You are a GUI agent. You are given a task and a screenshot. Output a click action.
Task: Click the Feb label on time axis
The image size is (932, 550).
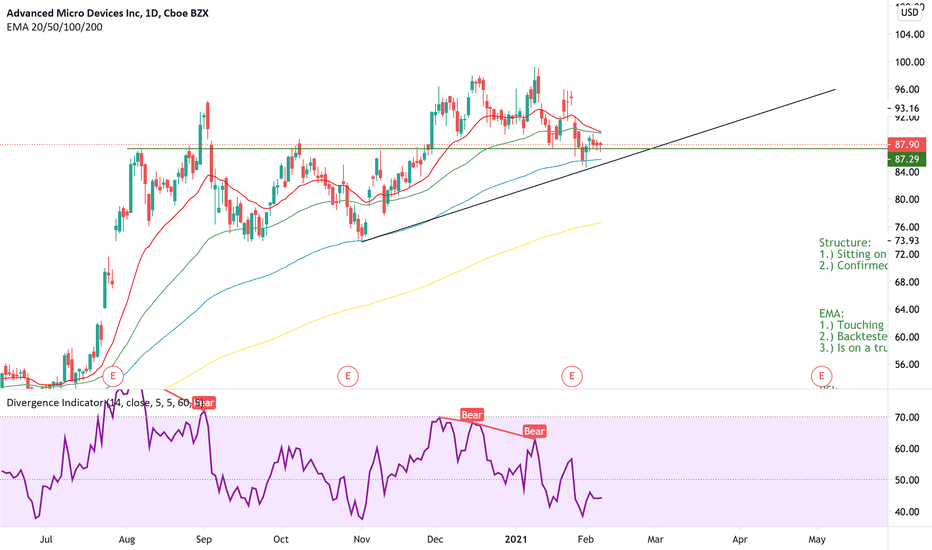point(585,539)
